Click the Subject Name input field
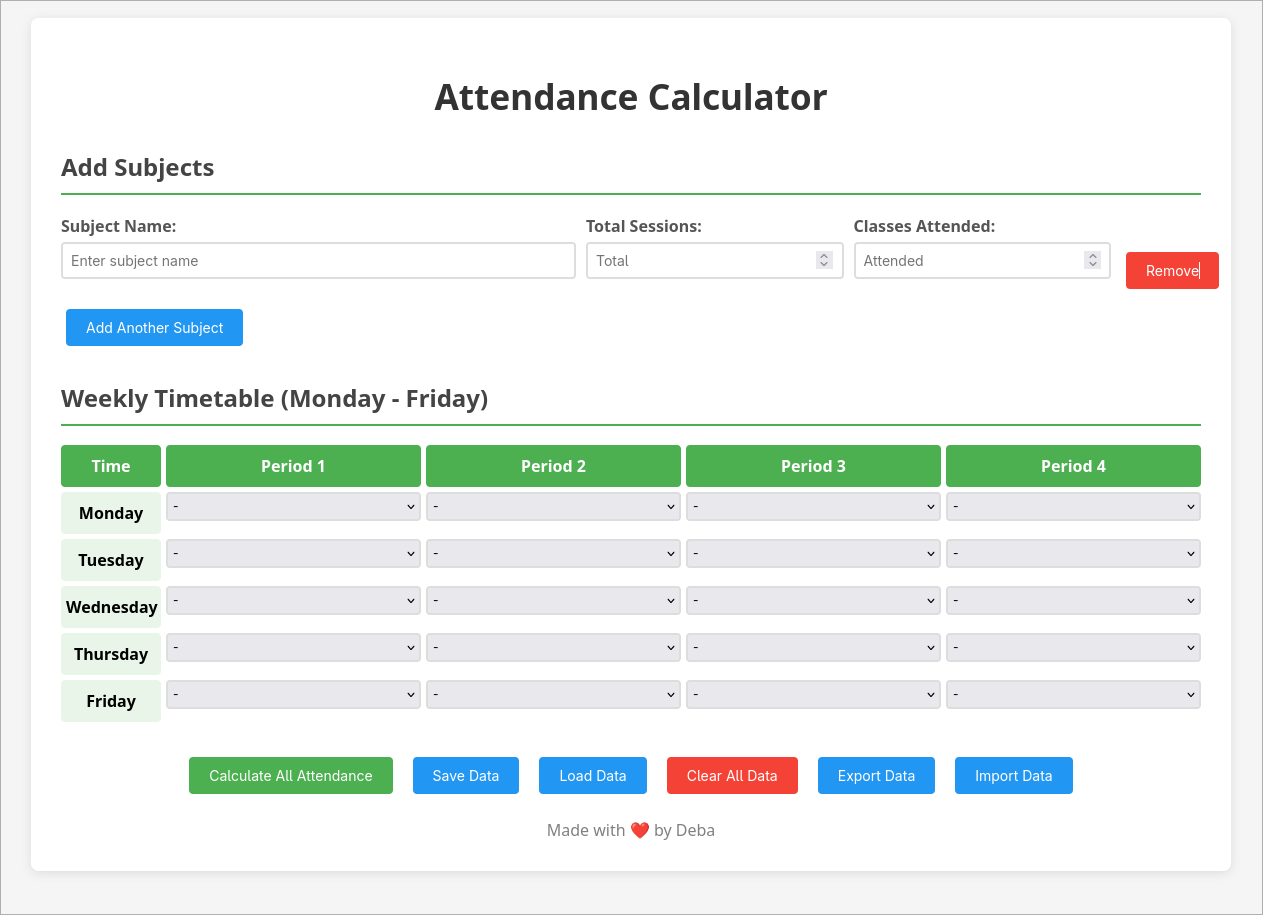 (318, 261)
